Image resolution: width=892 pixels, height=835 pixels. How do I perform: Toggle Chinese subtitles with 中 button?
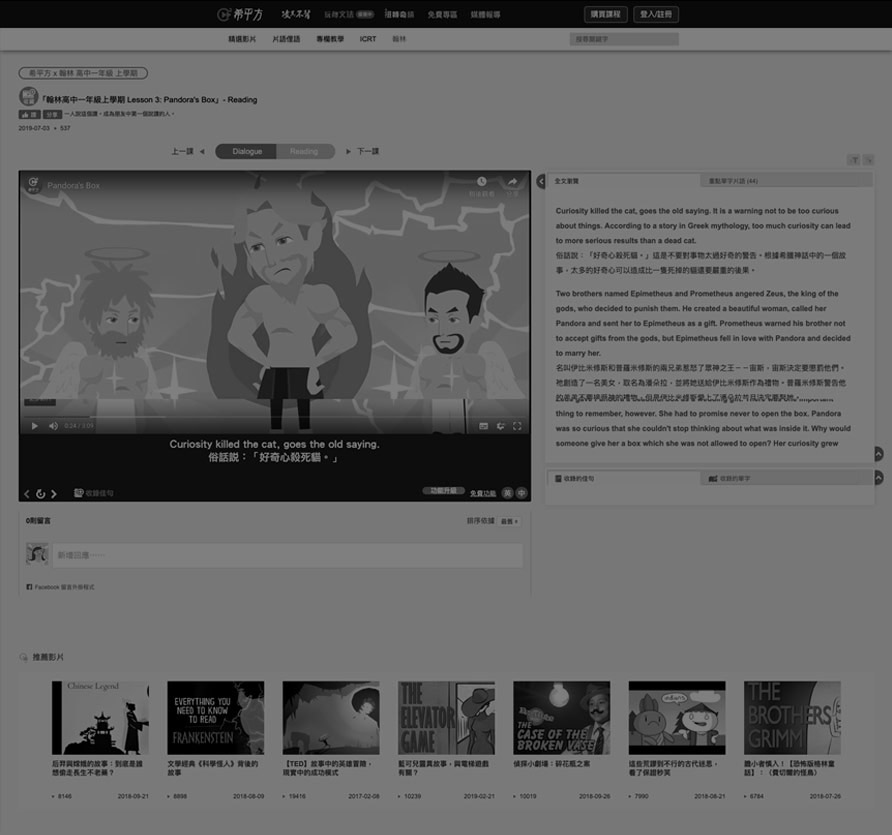[x=522, y=493]
